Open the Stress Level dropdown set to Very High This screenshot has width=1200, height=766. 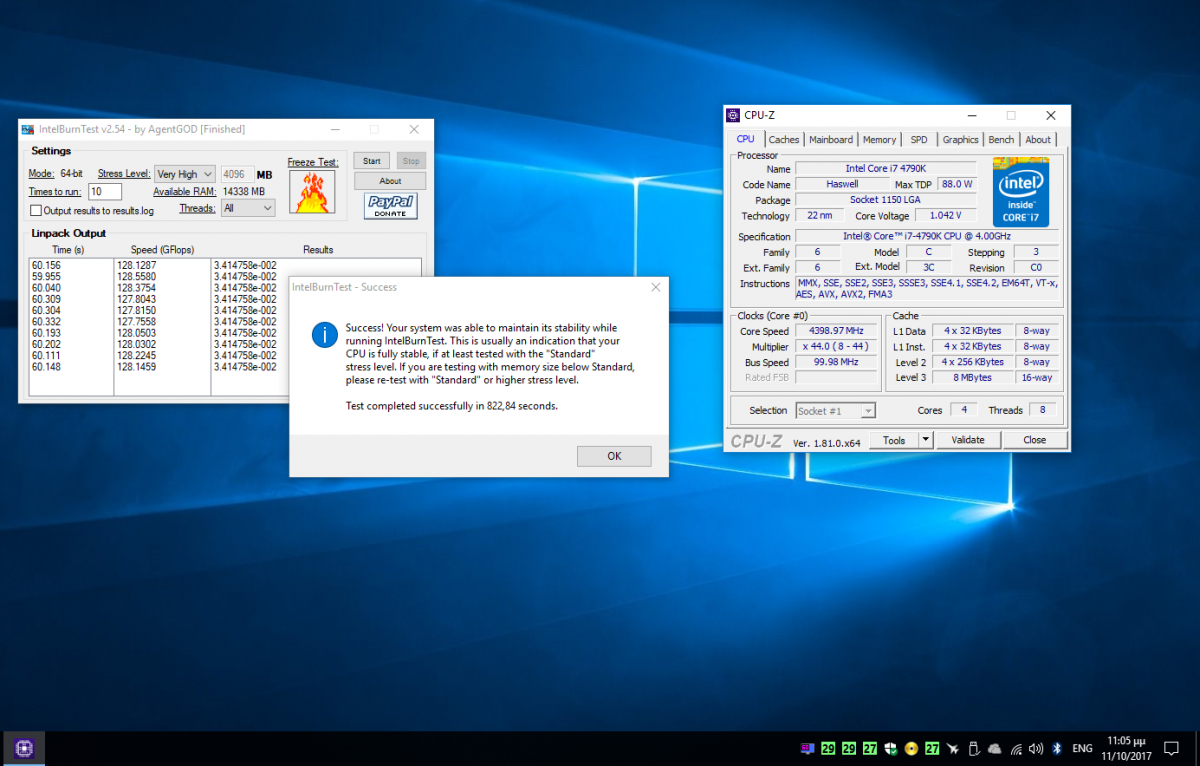click(185, 174)
